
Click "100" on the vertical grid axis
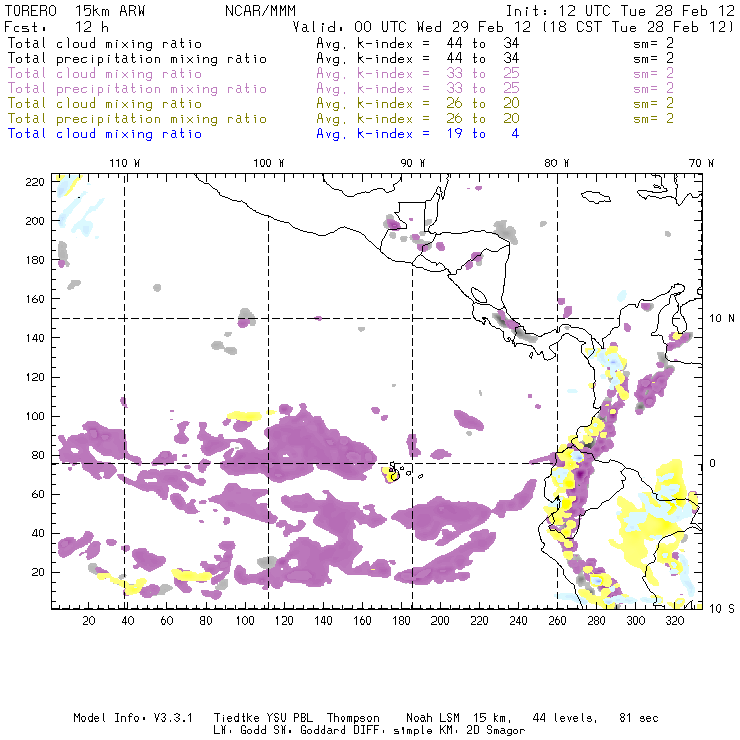35,416
